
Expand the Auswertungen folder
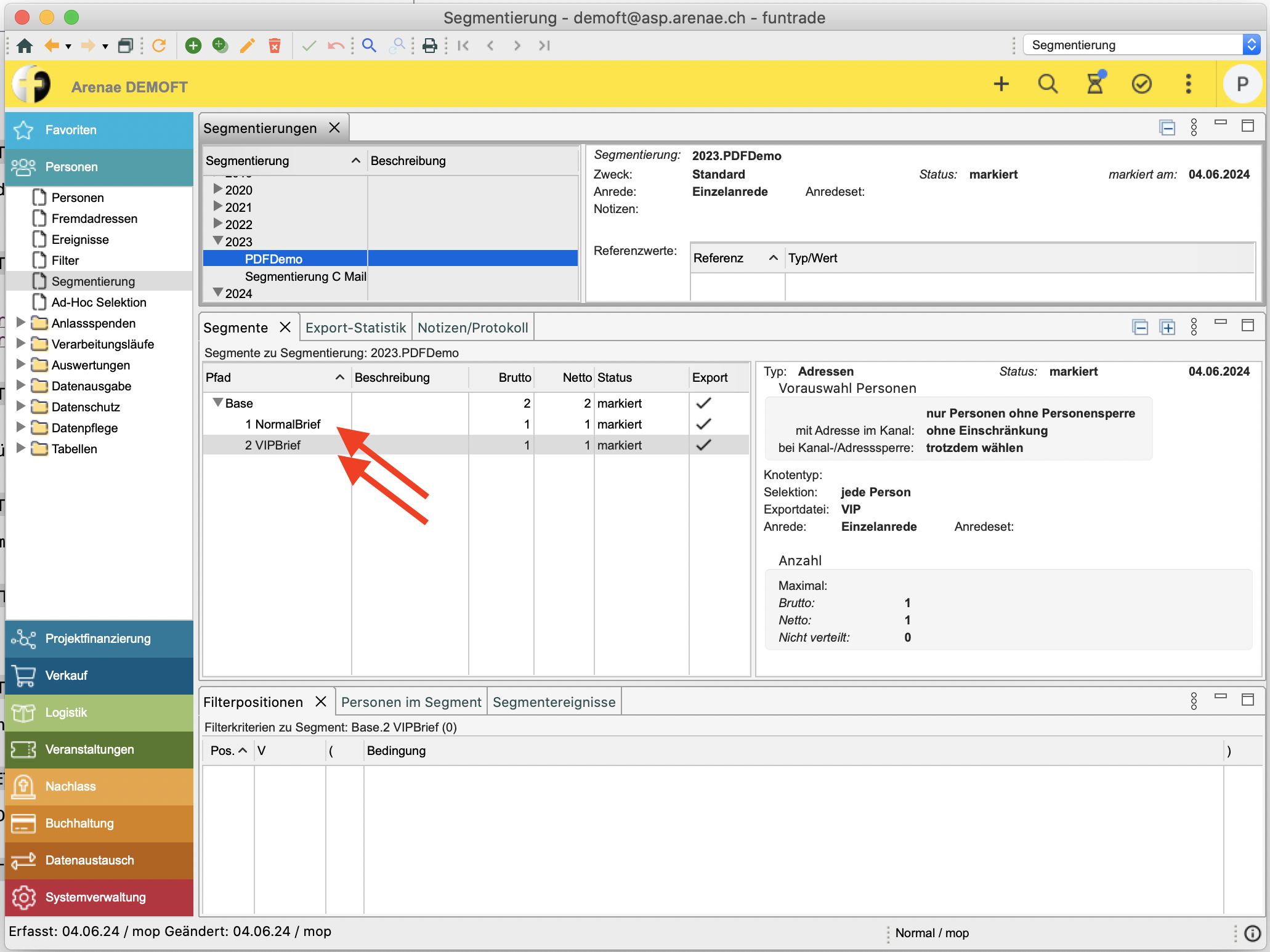tap(20, 365)
